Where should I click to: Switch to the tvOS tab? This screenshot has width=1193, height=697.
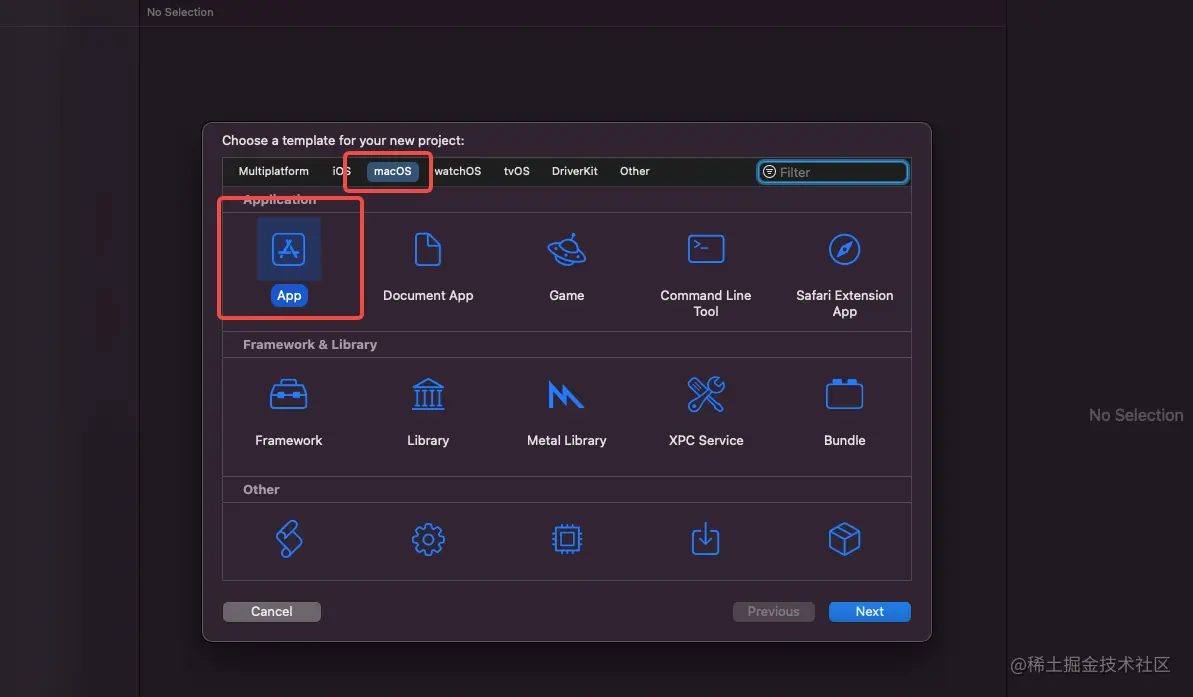(517, 171)
